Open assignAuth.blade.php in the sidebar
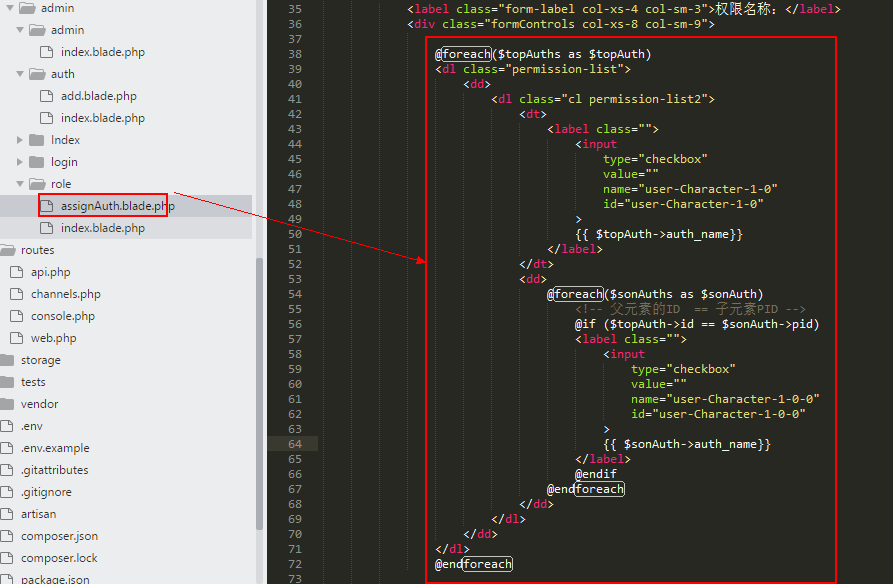The height and width of the screenshot is (584, 893). [117, 206]
